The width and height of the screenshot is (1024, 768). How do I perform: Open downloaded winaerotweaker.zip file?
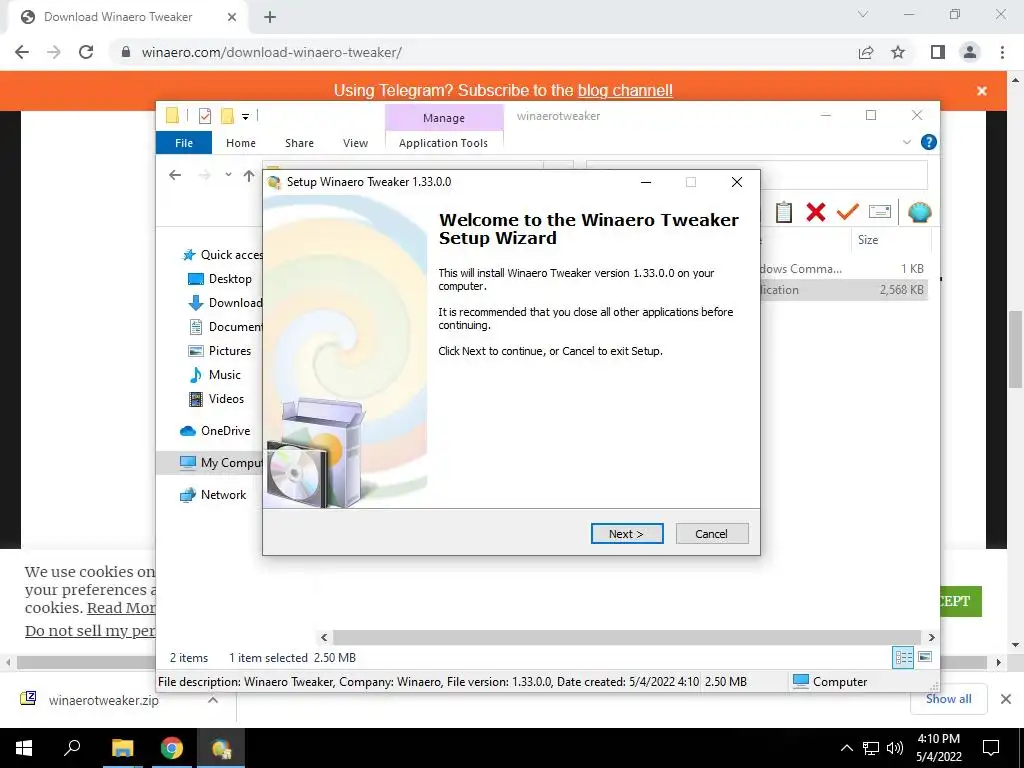(x=103, y=700)
